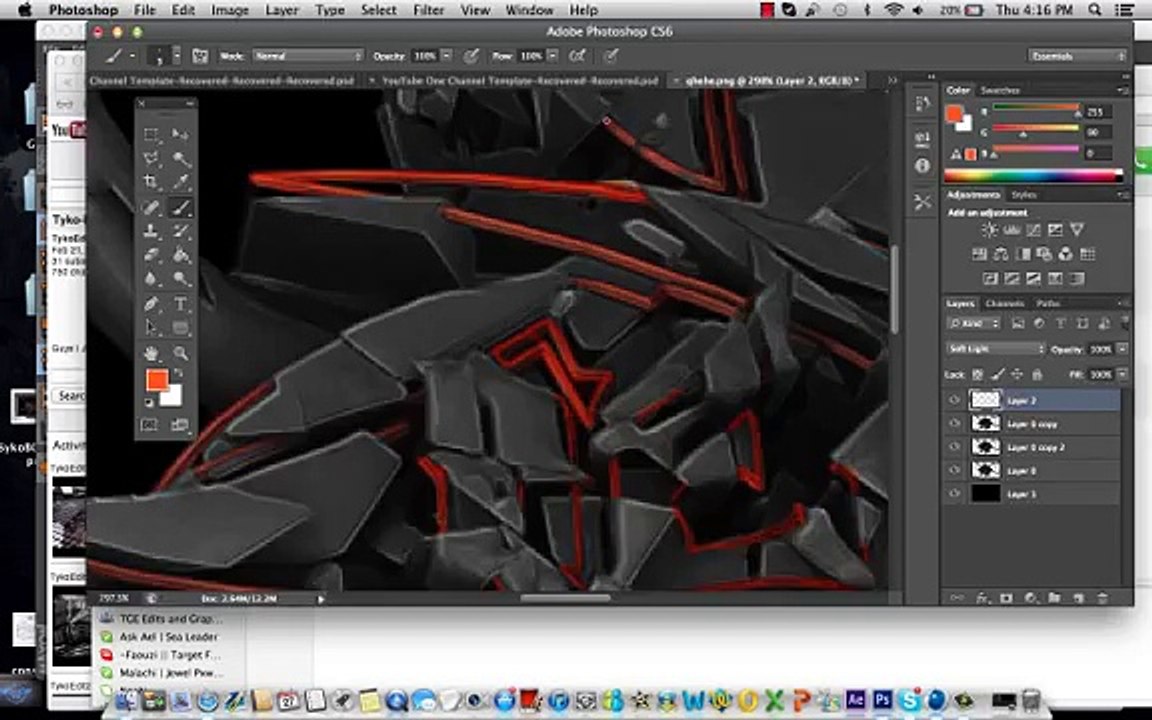This screenshot has width=1152, height=720.
Task: Click the Layer 1 black thumbnail
Action: tap(986, 494)
